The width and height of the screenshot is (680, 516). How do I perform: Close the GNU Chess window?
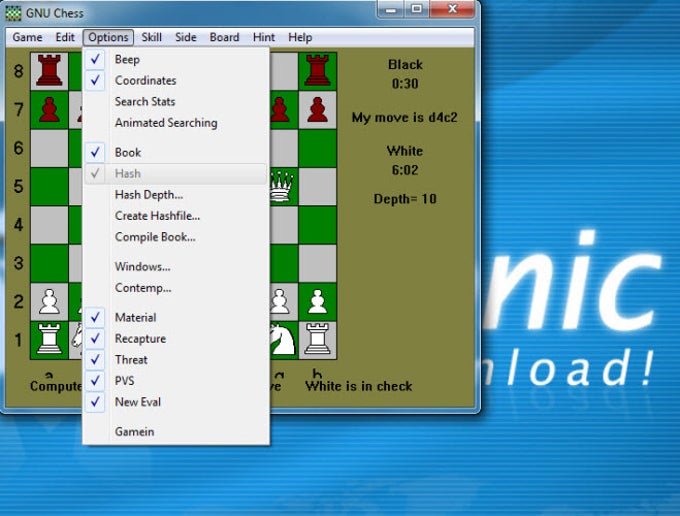[x=452, y=9]
